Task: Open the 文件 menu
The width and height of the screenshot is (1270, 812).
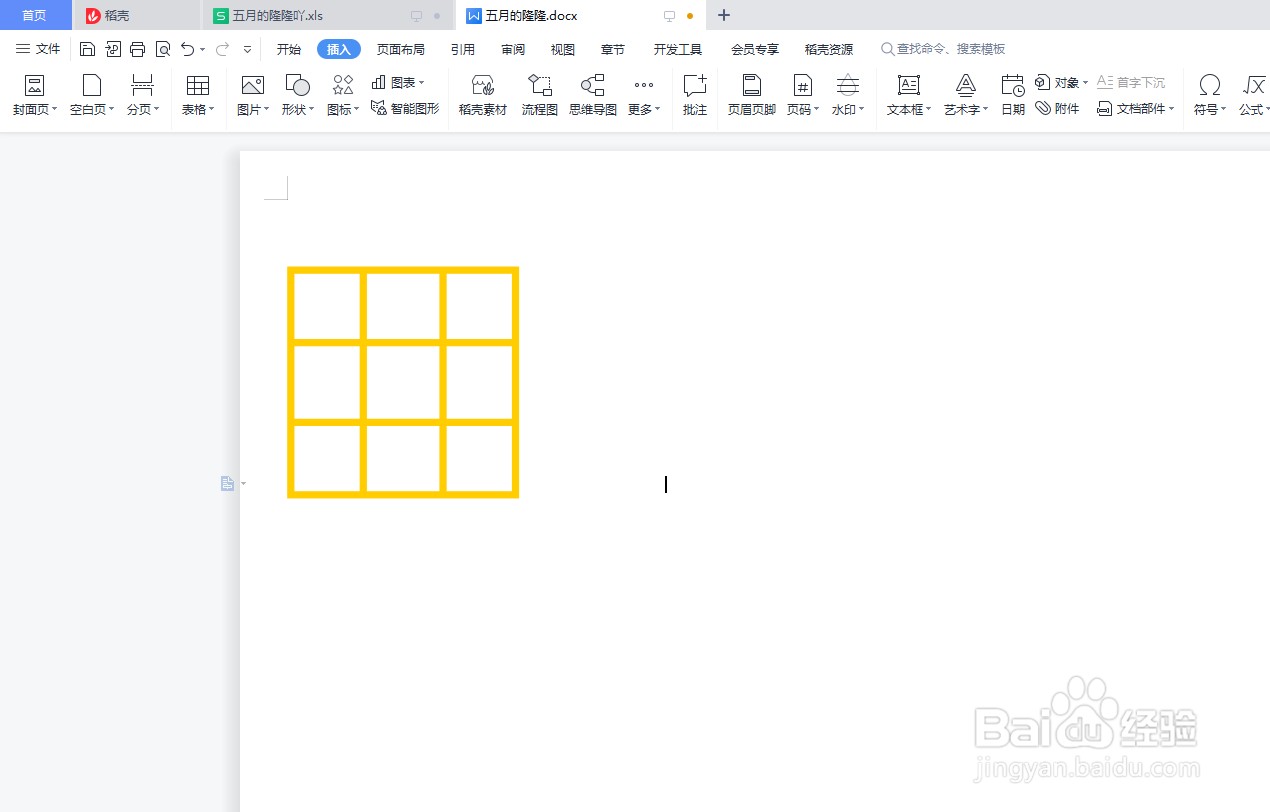Action: pyautogui.click(x=38, y=49)
